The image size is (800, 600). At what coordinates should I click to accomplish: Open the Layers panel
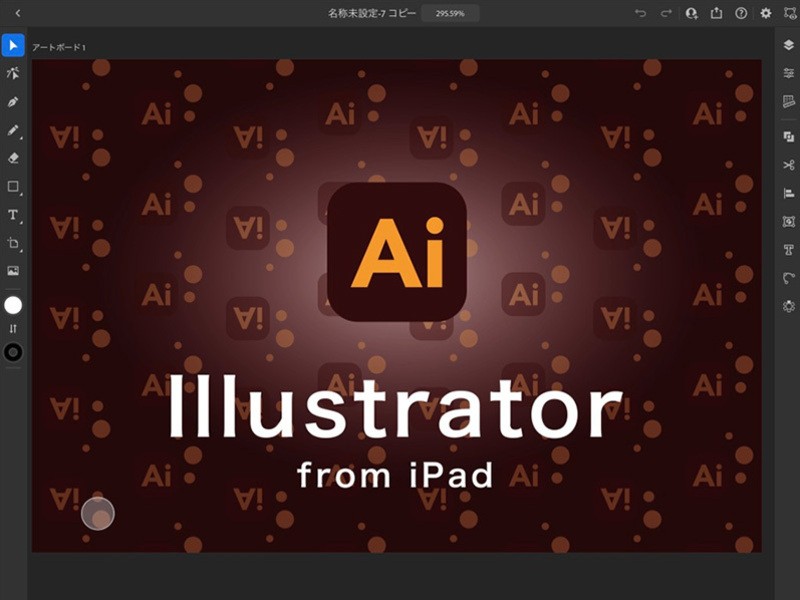788,45
